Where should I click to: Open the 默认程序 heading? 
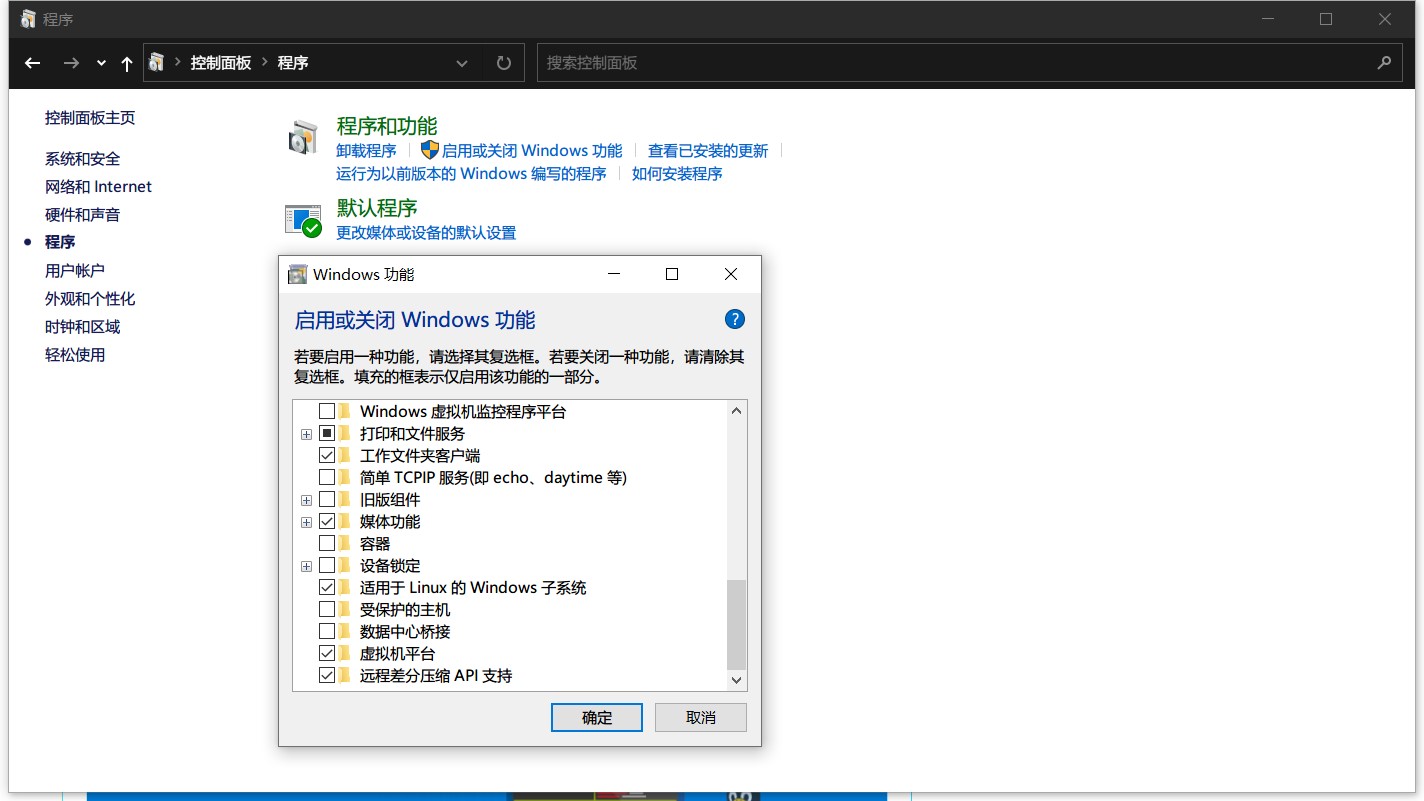(377, 208)
